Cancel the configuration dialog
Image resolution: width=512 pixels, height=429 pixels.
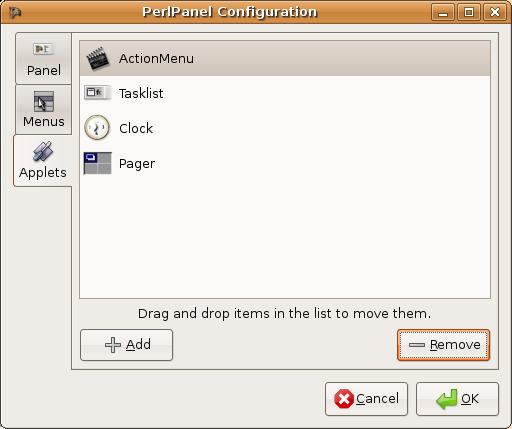[366, 399]
